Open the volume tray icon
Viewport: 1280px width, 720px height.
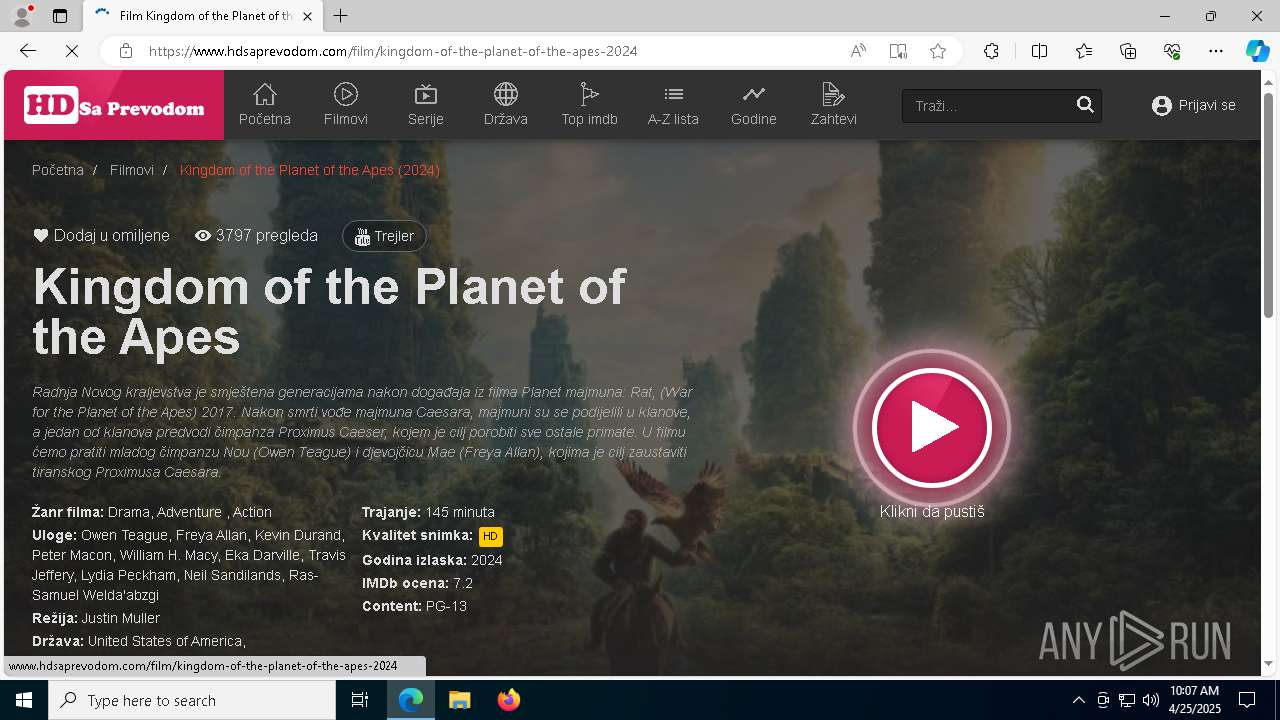(x=1150, y=700)
